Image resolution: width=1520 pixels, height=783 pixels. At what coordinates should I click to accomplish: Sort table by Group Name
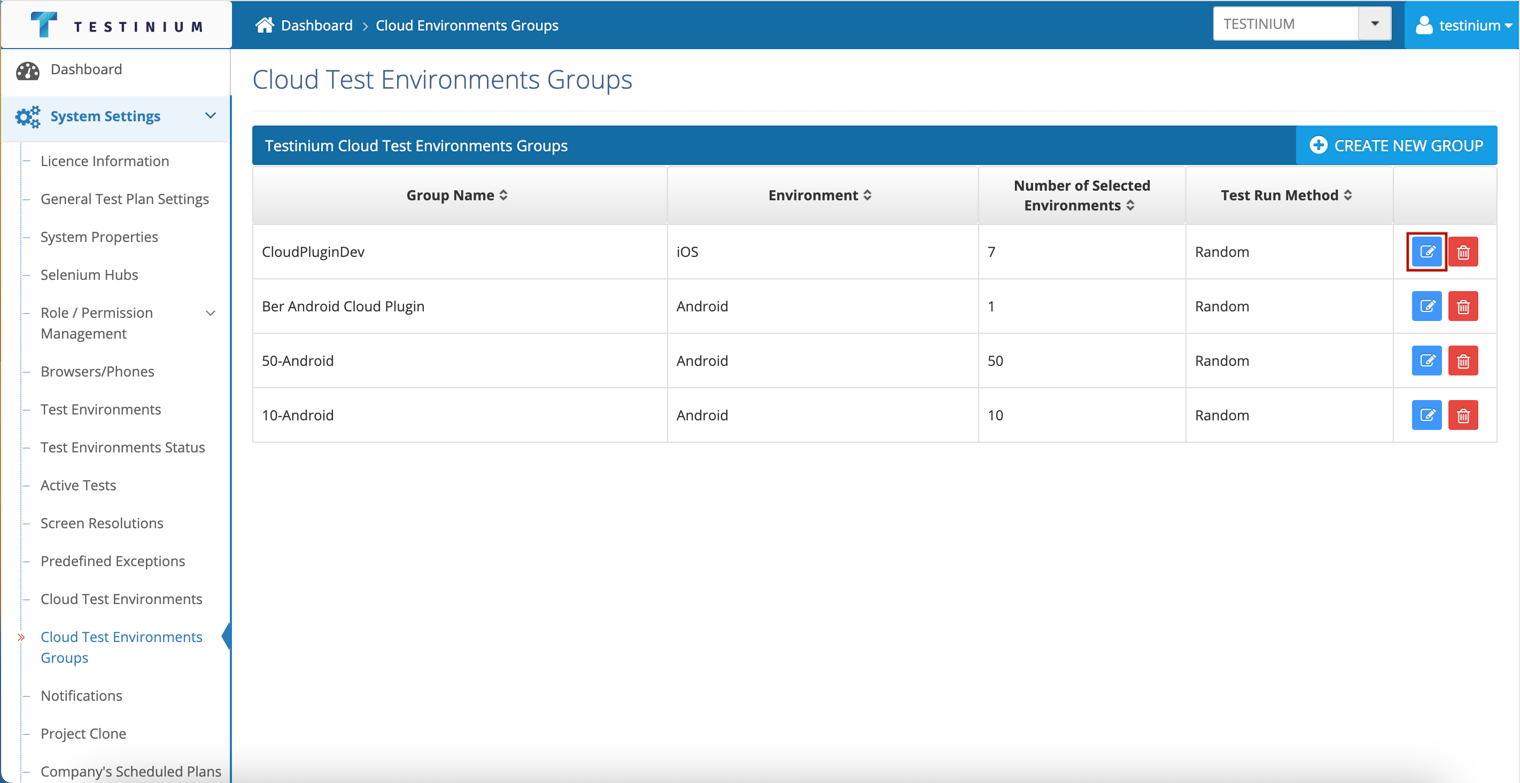[457, 195]
